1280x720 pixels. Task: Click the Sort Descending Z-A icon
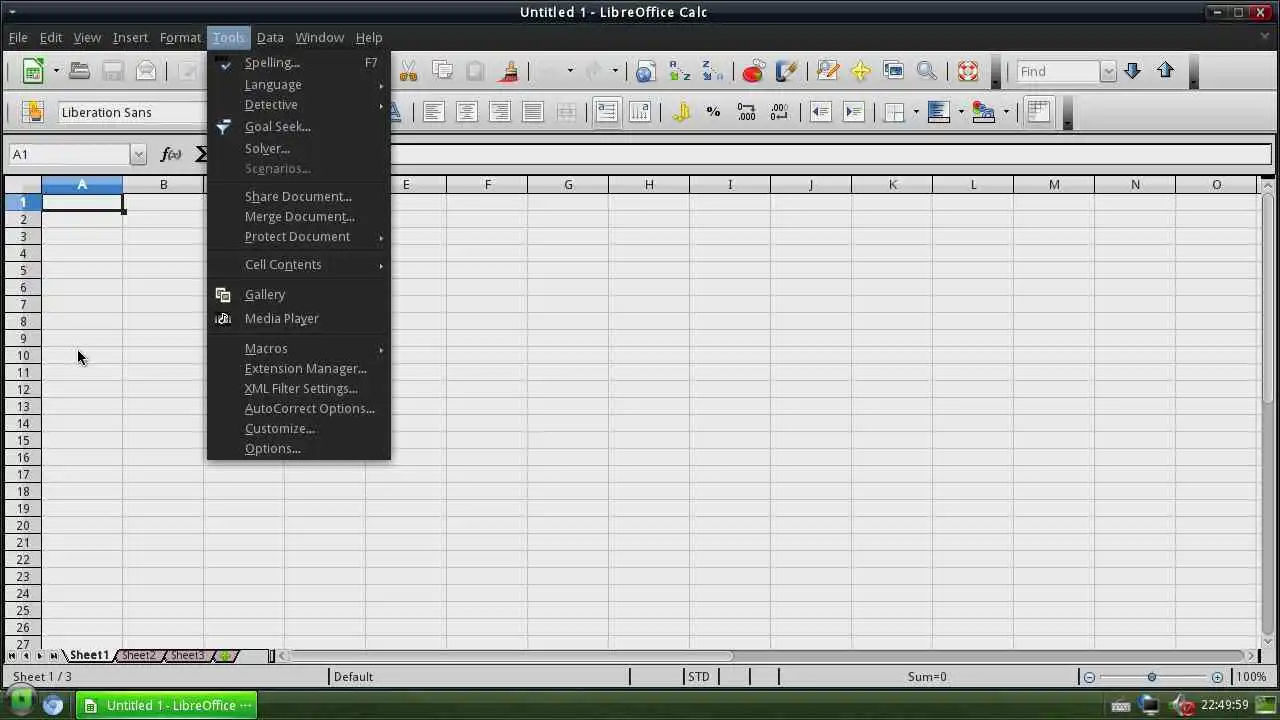click(712, 71)
